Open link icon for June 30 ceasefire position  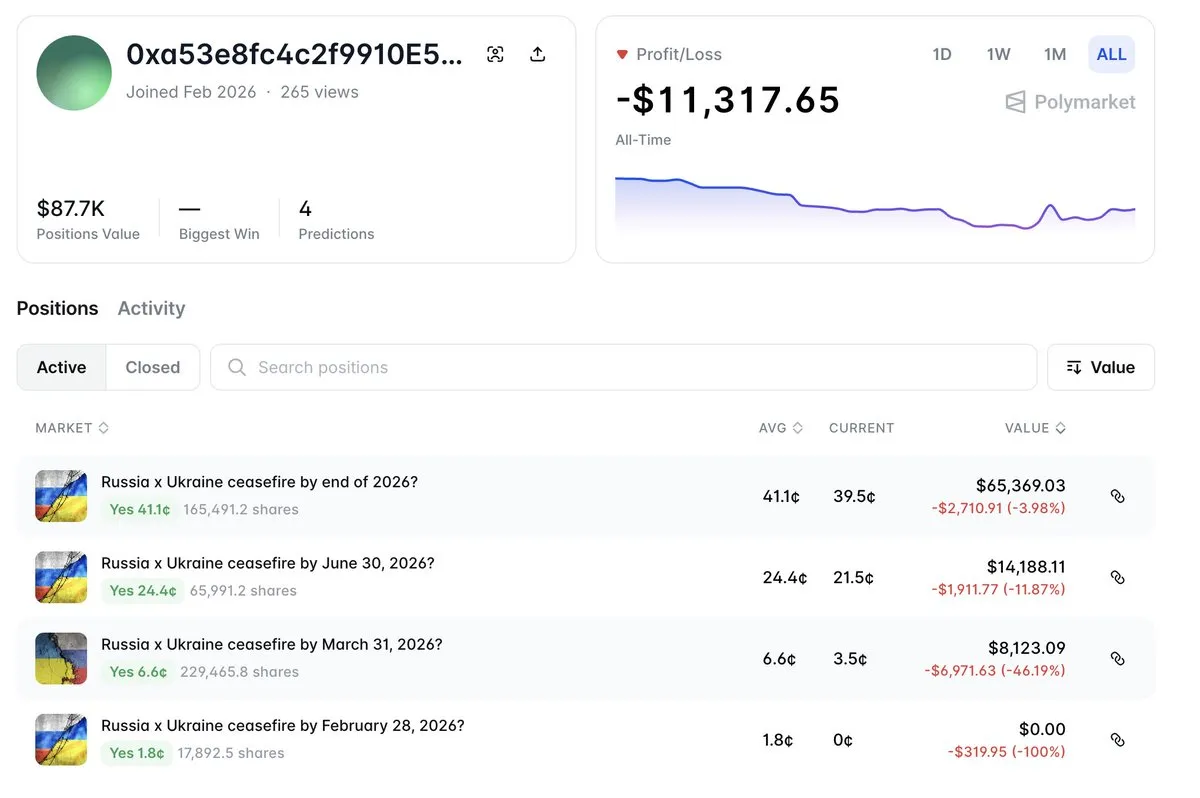click(x=1118, y=577)
